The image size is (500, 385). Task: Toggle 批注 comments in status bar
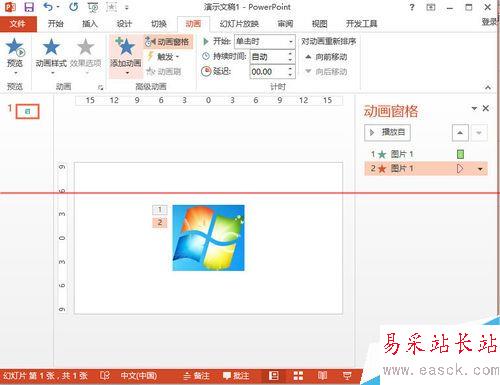236,376
